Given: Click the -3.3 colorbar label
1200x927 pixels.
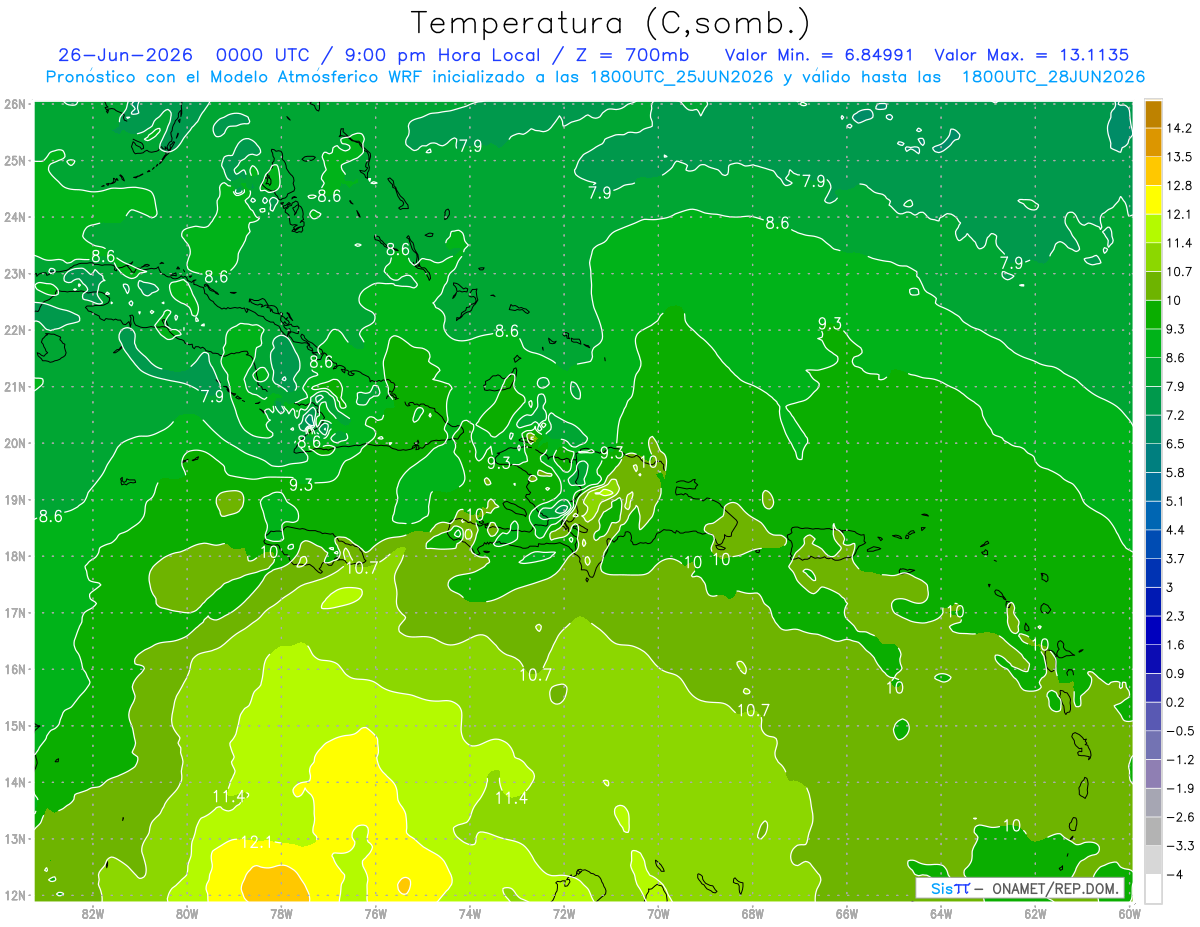Looking at the screenshot, I should tap(1180, 846).
